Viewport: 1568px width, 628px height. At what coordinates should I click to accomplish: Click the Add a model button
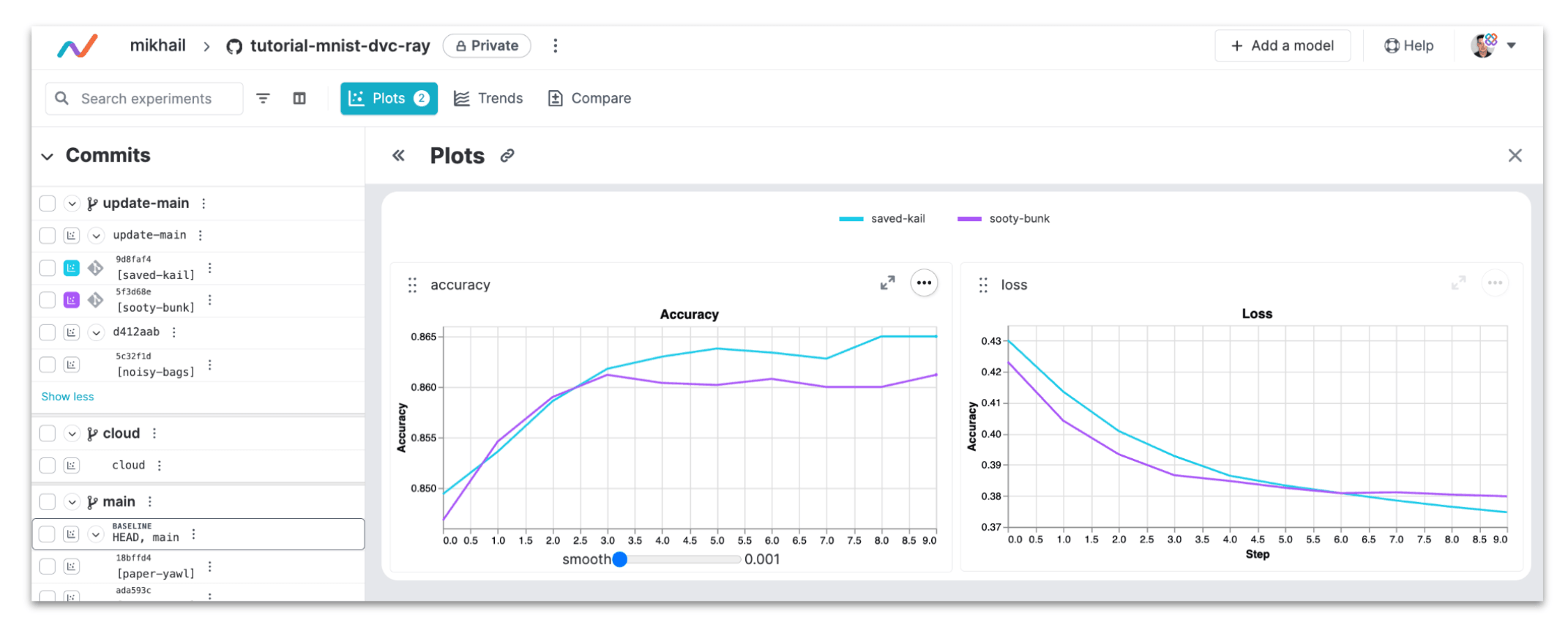1283,45
